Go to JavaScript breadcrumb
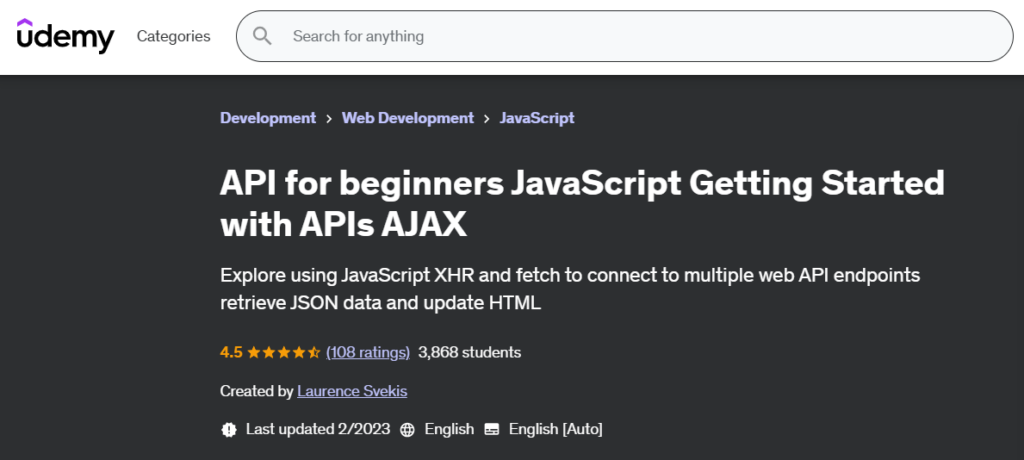The image size is (1024, 460). (537, 118)
